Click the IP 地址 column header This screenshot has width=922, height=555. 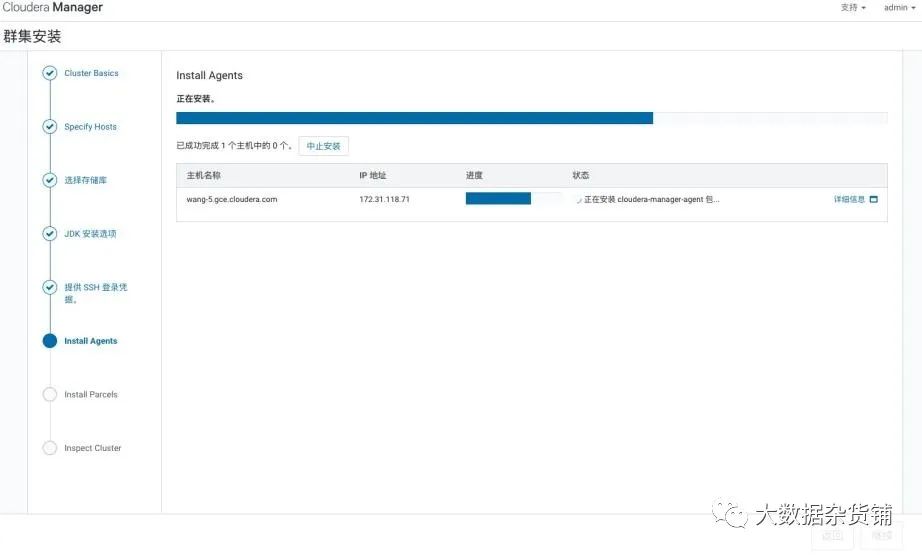coord(373,175)
